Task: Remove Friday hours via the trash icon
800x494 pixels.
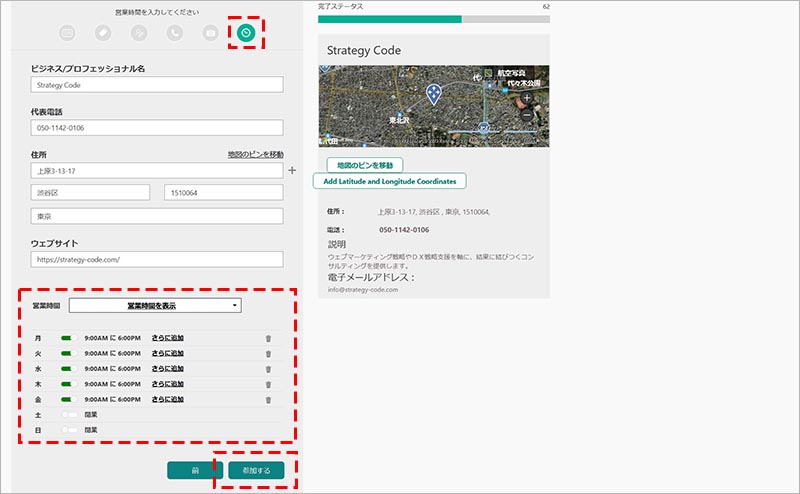Action: 268,399
